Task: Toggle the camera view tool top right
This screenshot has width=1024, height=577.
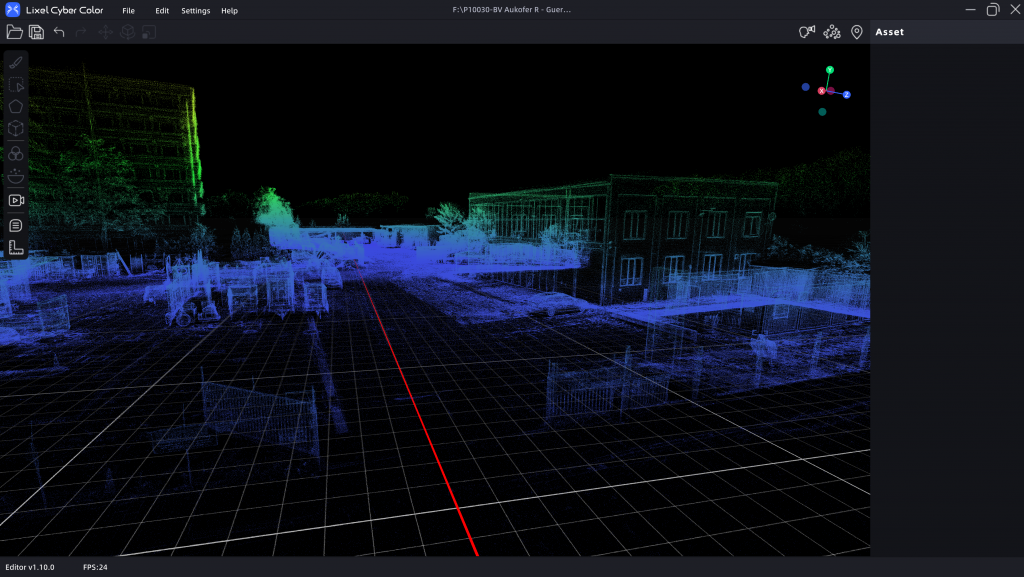Action: coord(807,31)
